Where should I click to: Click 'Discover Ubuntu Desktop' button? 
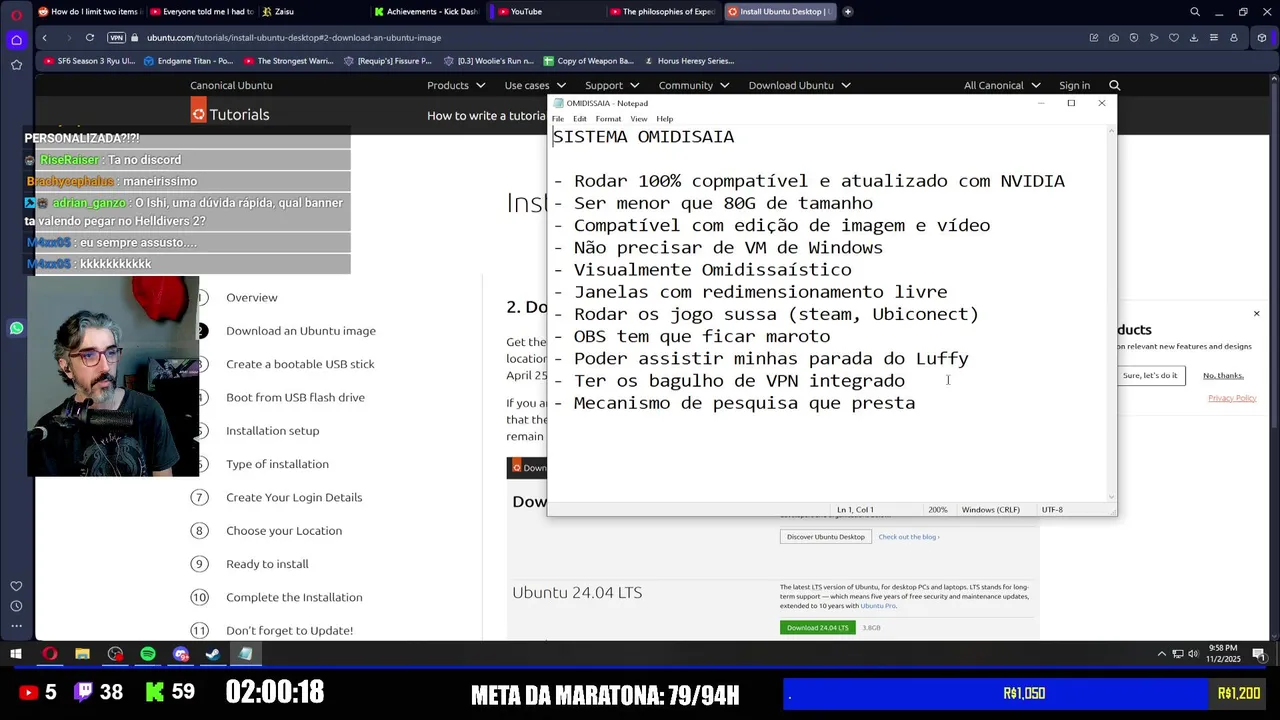click(x=825, y=537)
